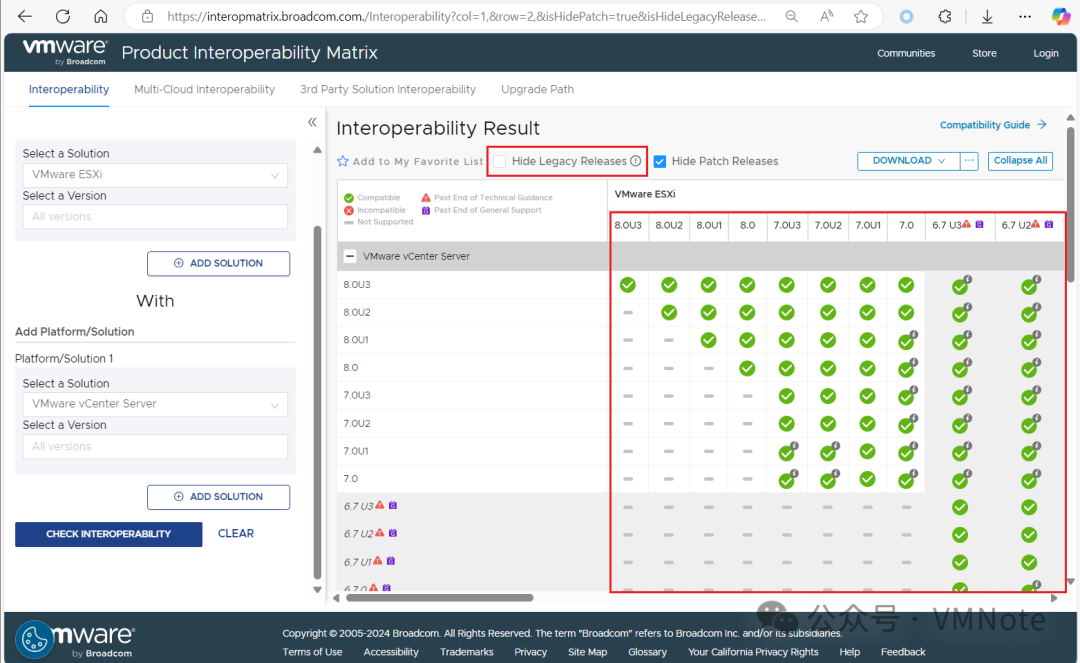Click the Add to My Favorite List star
Screen dimensions: 1080x663
click(x=342, y=161)
